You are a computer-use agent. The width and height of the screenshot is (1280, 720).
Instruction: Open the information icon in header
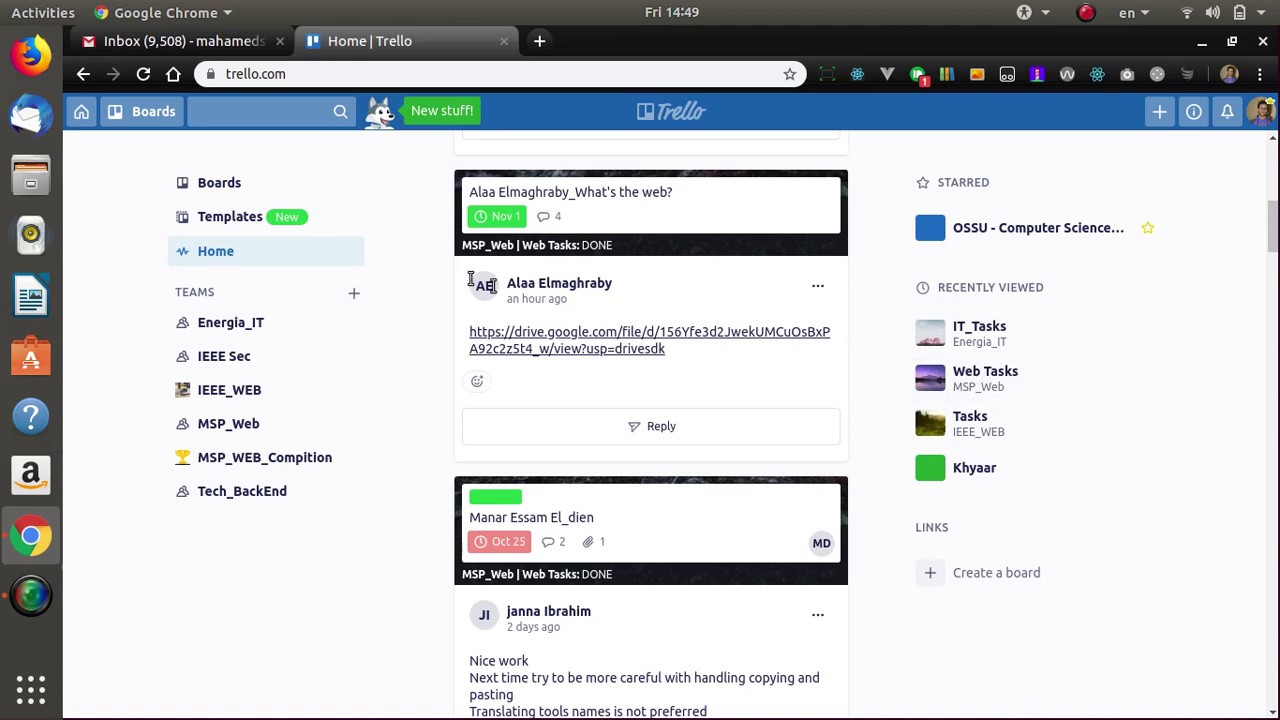(1193, 112)
